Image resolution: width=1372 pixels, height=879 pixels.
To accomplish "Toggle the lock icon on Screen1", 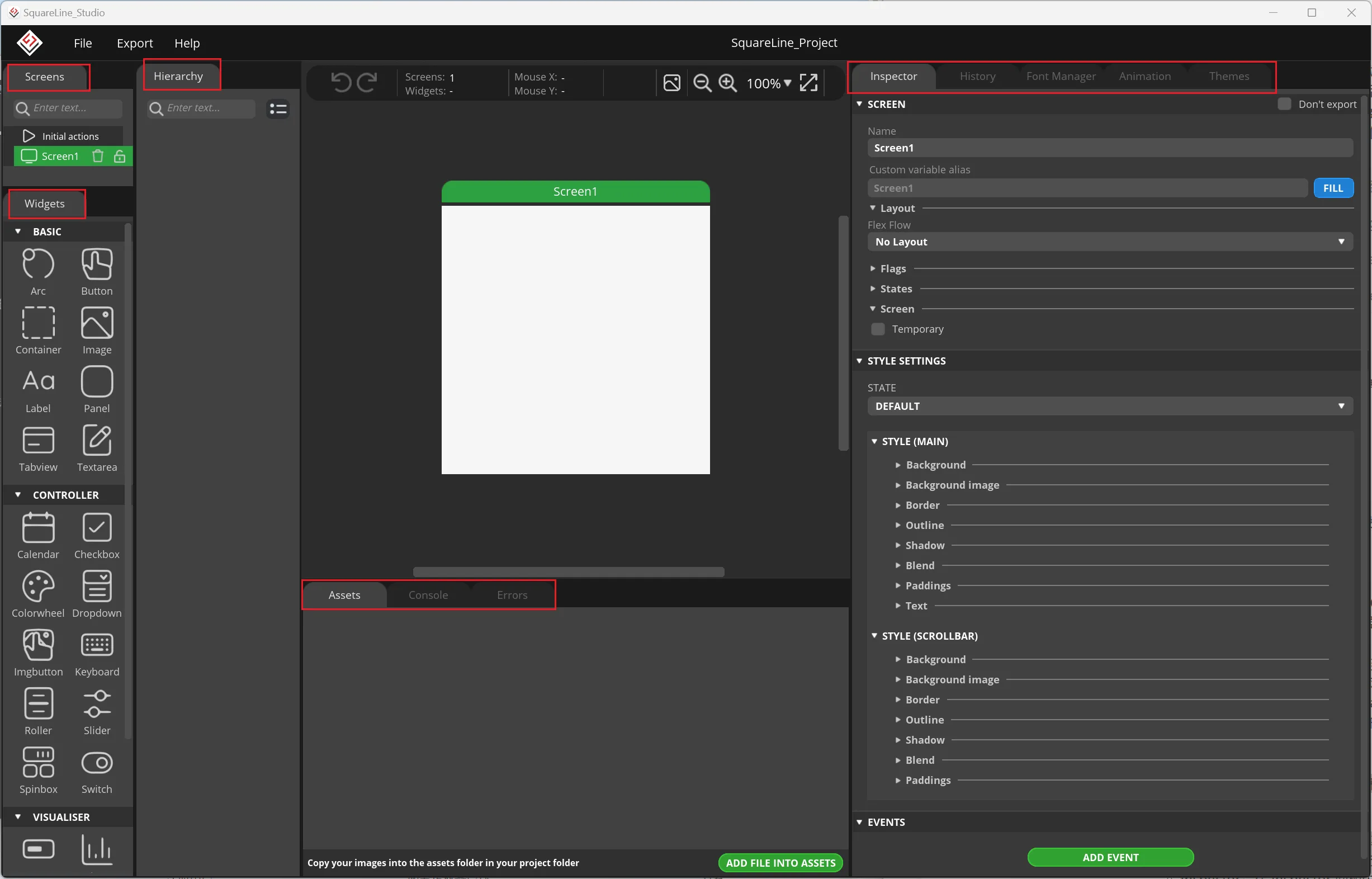I will pos(120,156).
